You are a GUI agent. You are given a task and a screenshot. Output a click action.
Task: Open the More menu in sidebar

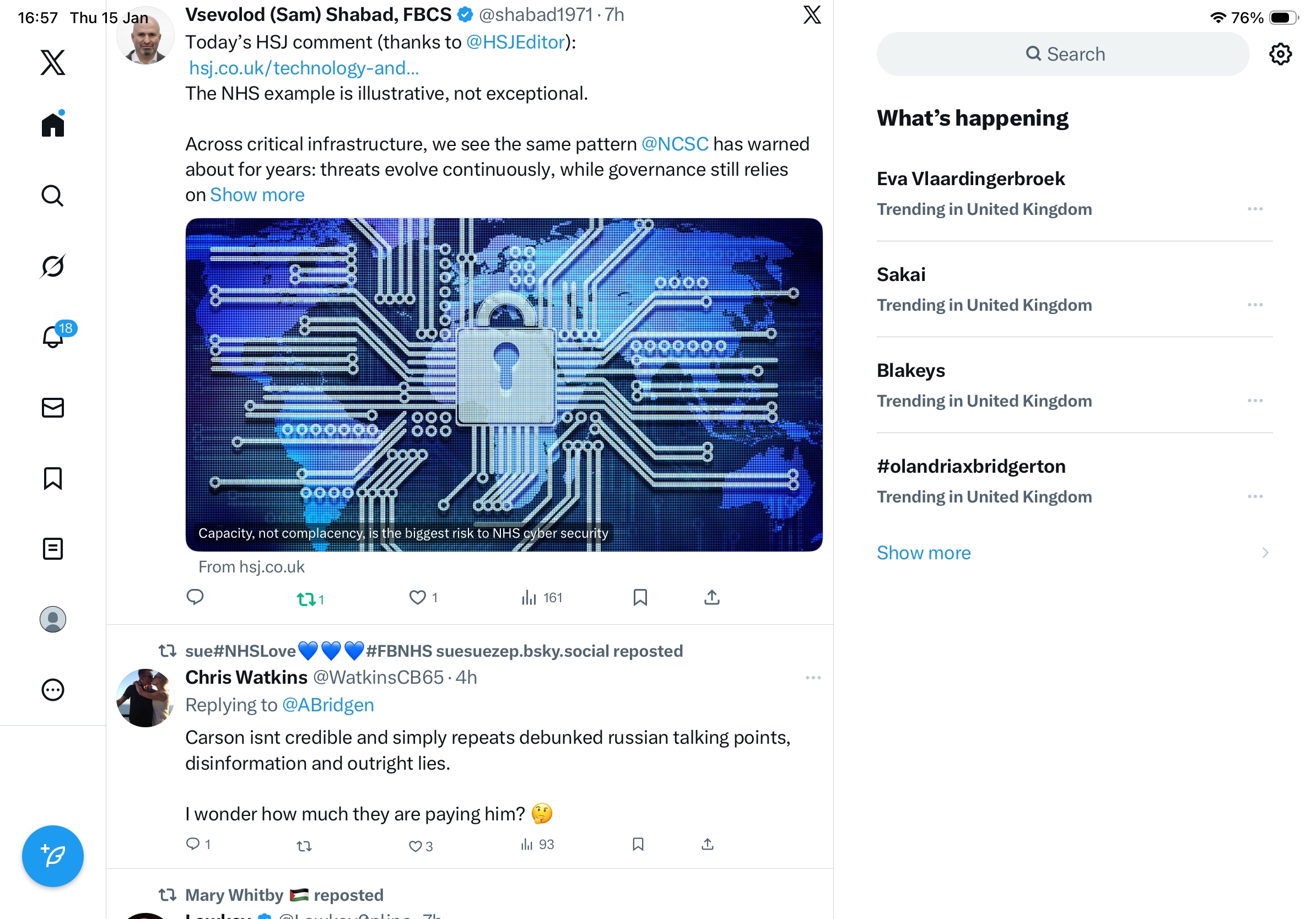[x=53, y=690]
